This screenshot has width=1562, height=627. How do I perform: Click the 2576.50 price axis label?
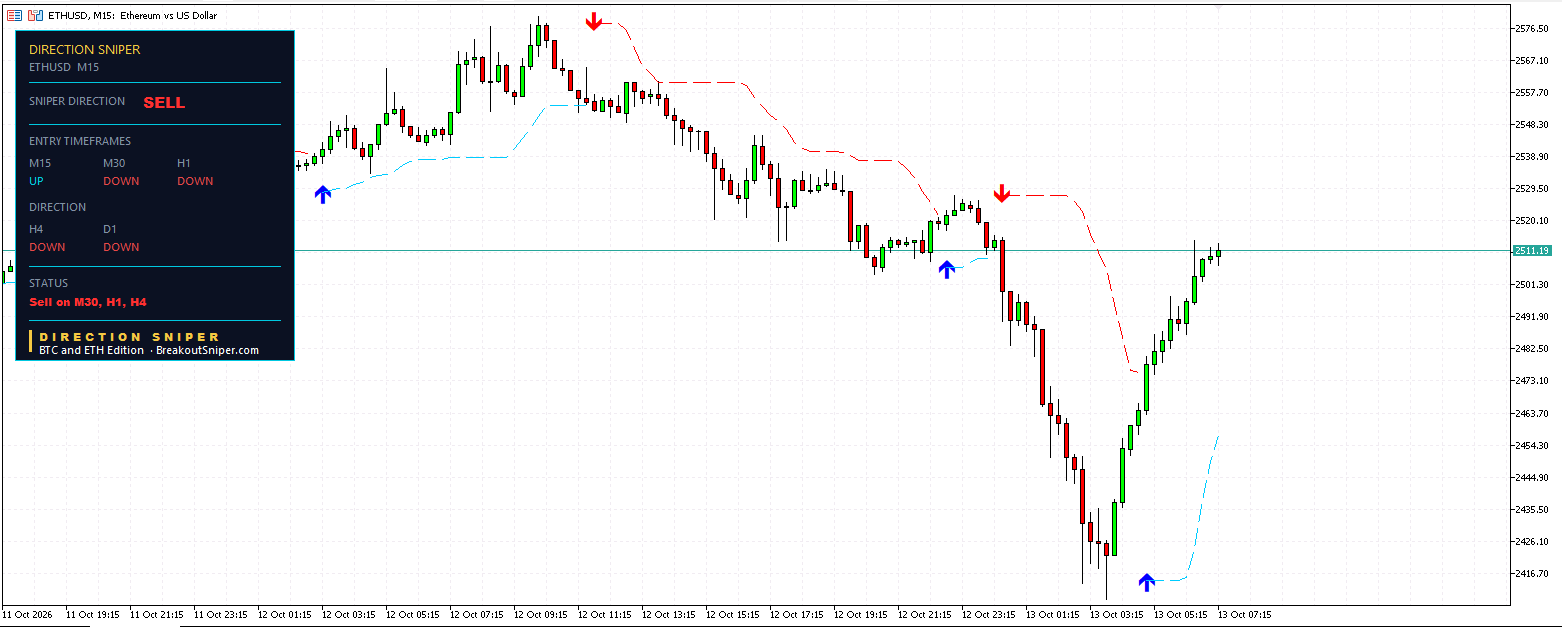[x=1532, y=28]
